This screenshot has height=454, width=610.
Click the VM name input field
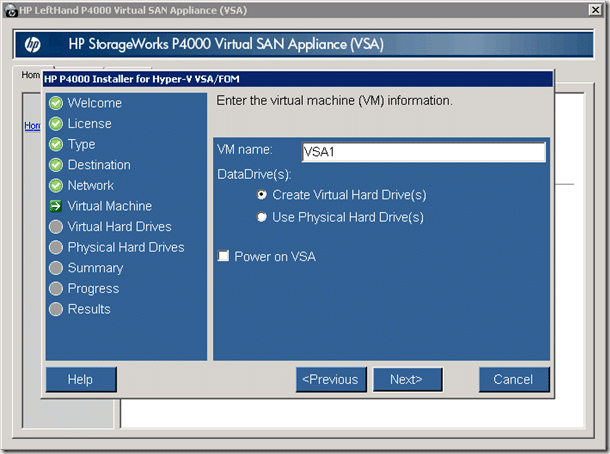(x=424, y=152)
